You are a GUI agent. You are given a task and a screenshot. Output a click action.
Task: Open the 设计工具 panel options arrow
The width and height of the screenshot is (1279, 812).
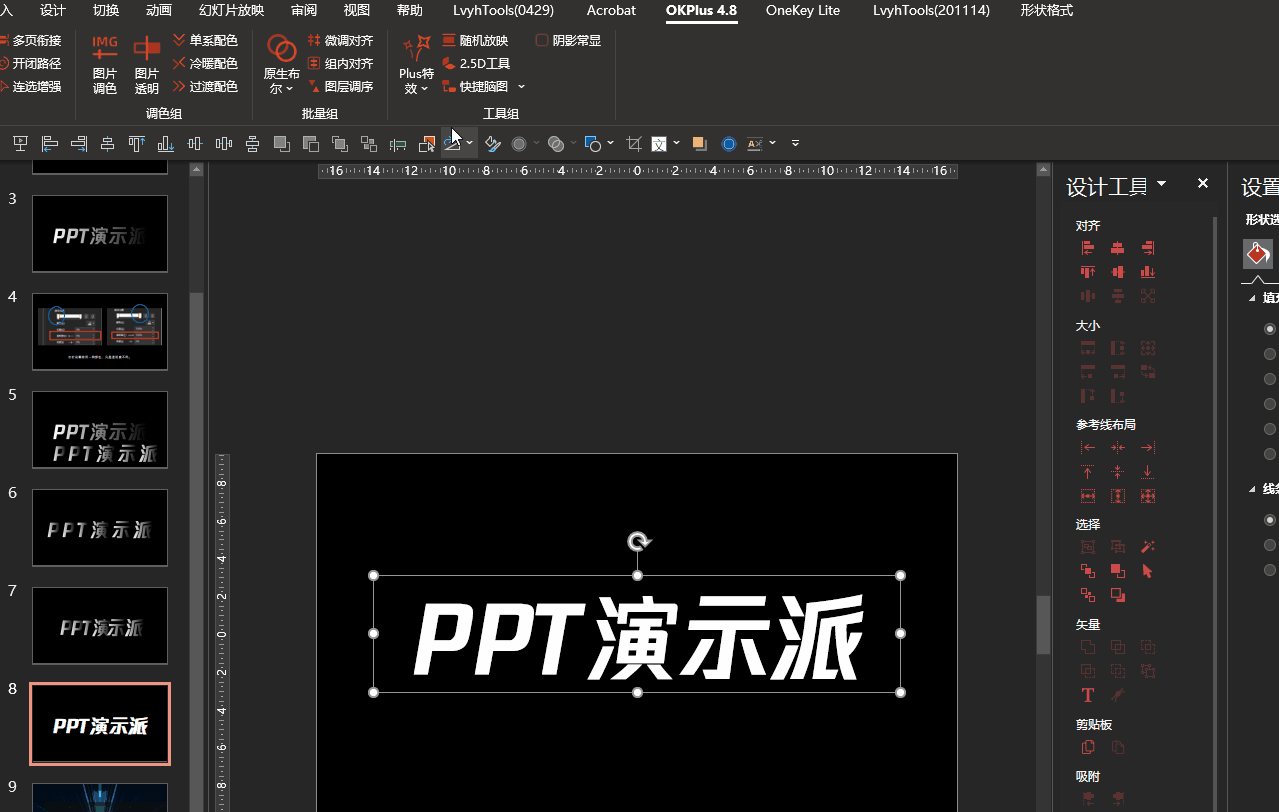1161,184
